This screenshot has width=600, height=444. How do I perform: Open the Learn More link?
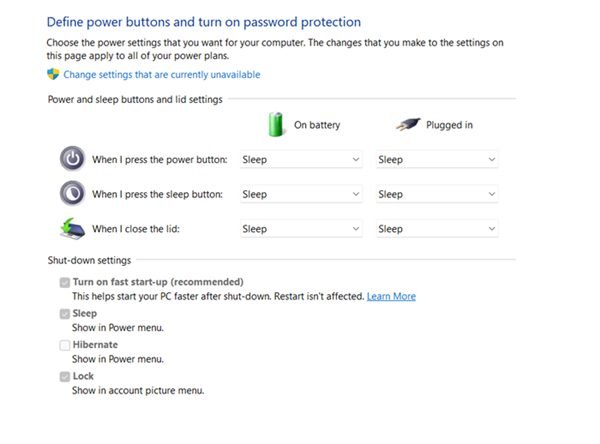pyautogui.click(x=391, y=297)
